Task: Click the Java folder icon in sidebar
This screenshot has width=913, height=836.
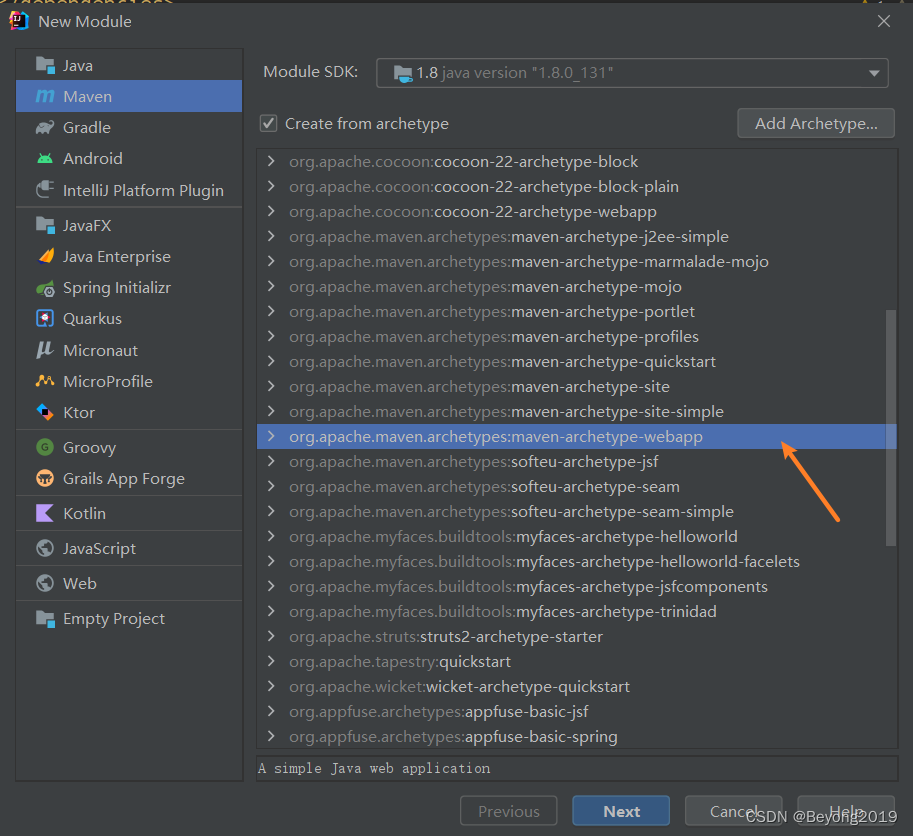Action: point(45,65)
